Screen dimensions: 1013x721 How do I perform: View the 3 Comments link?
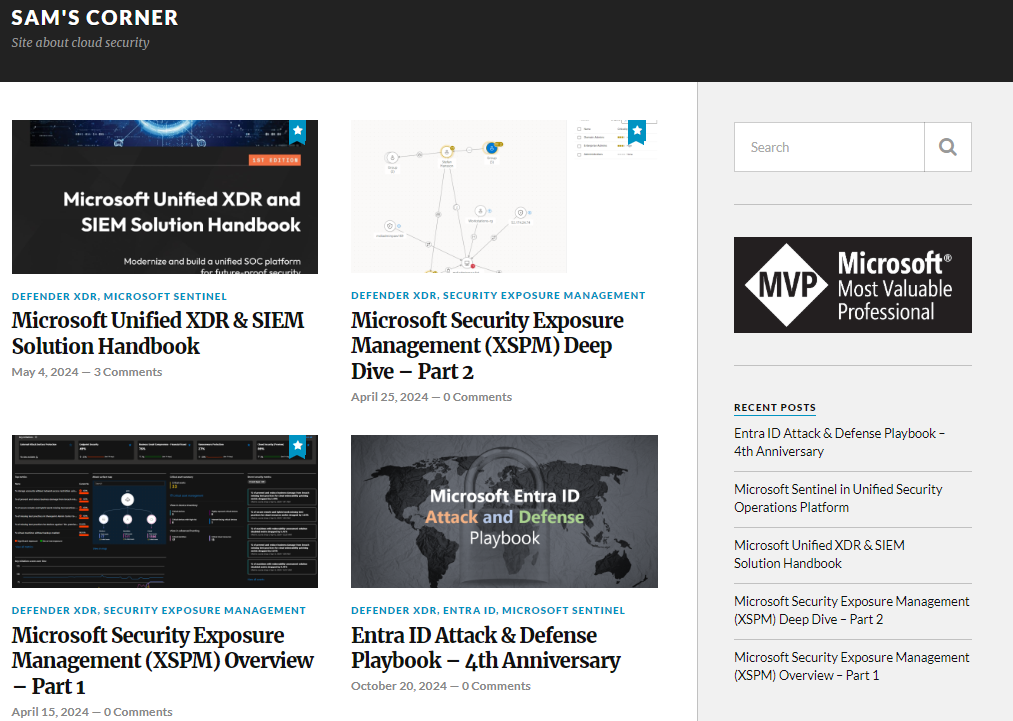128,372
